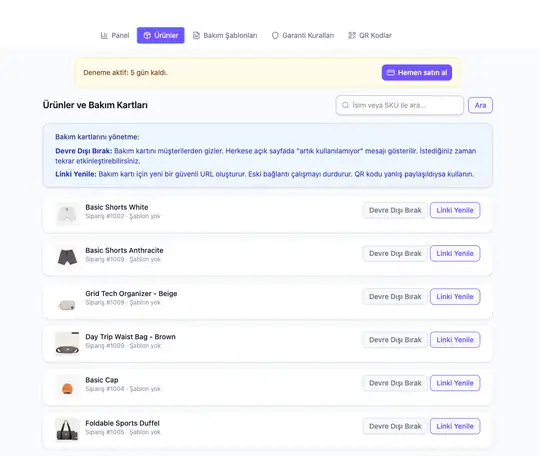
Task: Click the Garanti Kuralları shield icon
Action: click(x=275, y=35)
